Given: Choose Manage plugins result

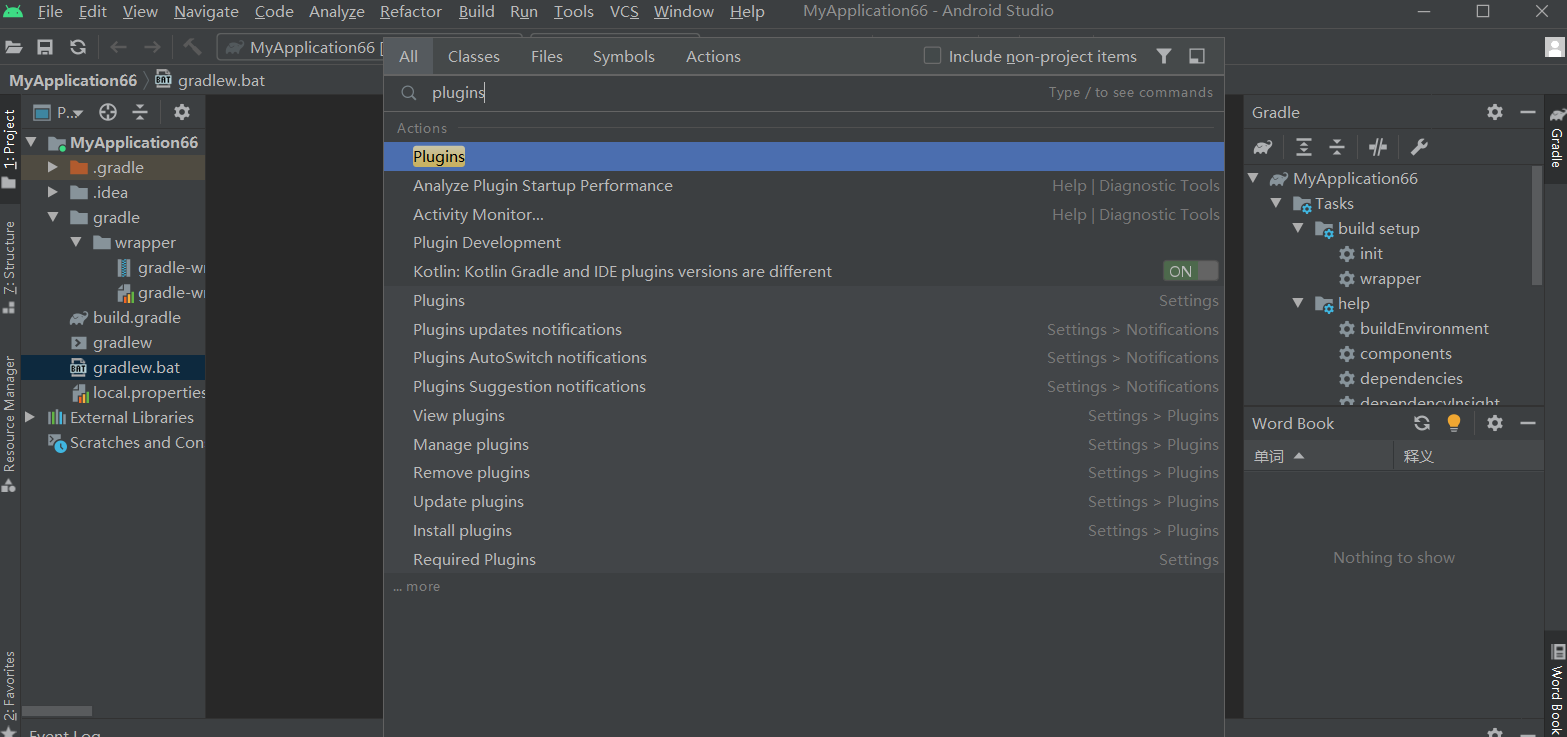Looking at the screenshot, I should (804, 445).
